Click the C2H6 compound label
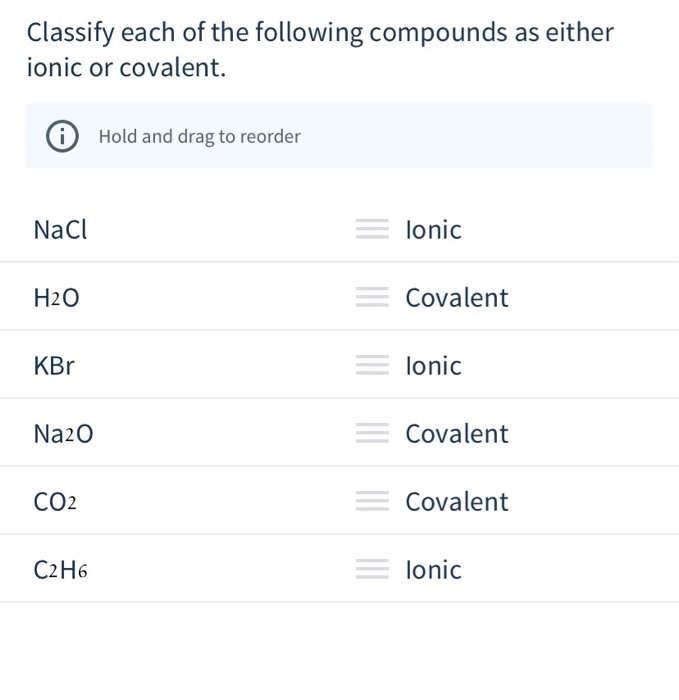Image resolution: width=679 pixels, height=700 pixels. click(x=60, y=570)
